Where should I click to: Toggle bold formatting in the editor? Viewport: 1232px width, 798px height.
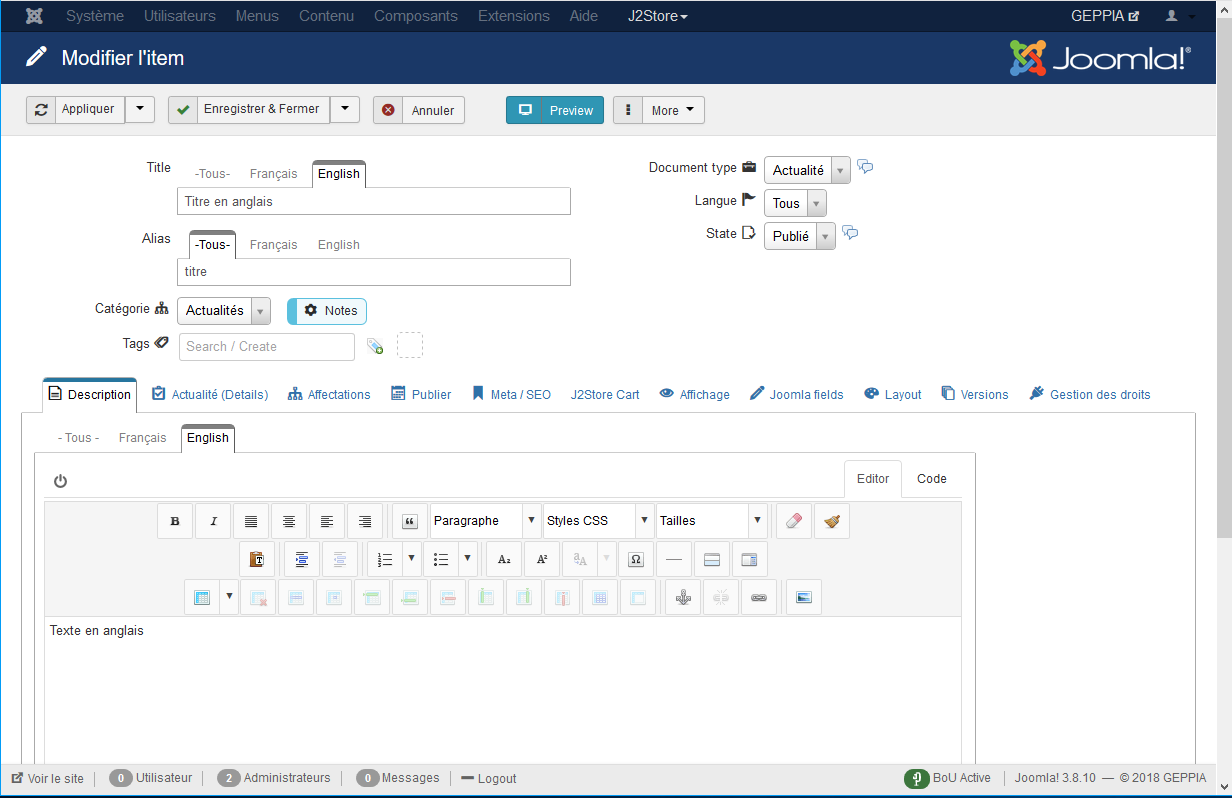(x=175, y=521)
